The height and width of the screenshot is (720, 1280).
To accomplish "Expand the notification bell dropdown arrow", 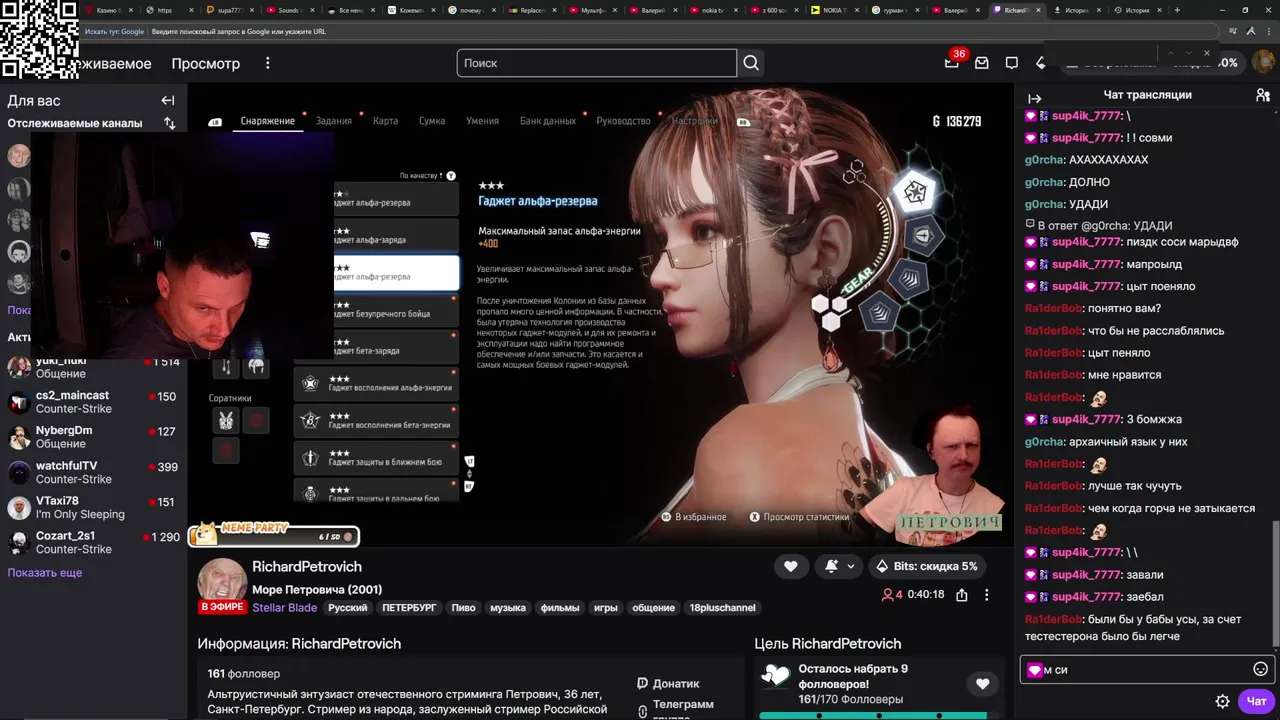I will (851, 566).
